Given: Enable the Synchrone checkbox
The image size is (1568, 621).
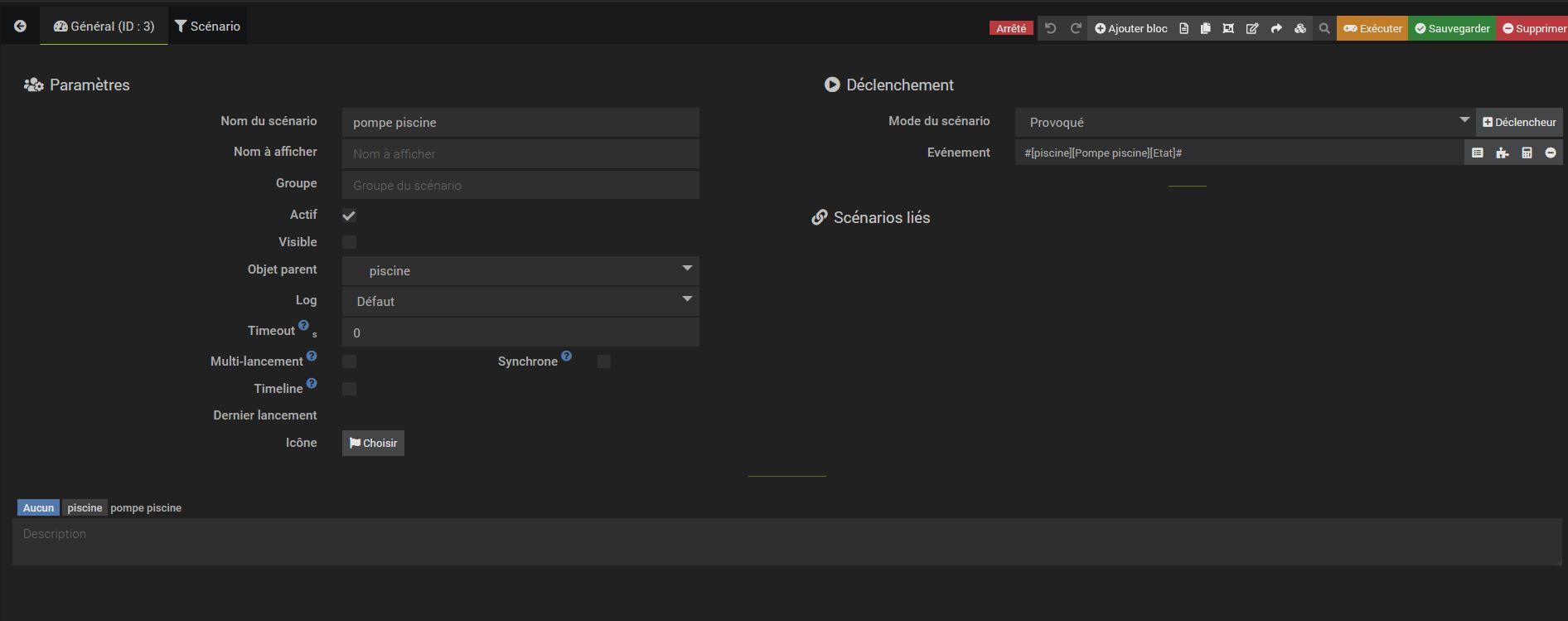Looking at the screenshot, I should click(603, 361).
